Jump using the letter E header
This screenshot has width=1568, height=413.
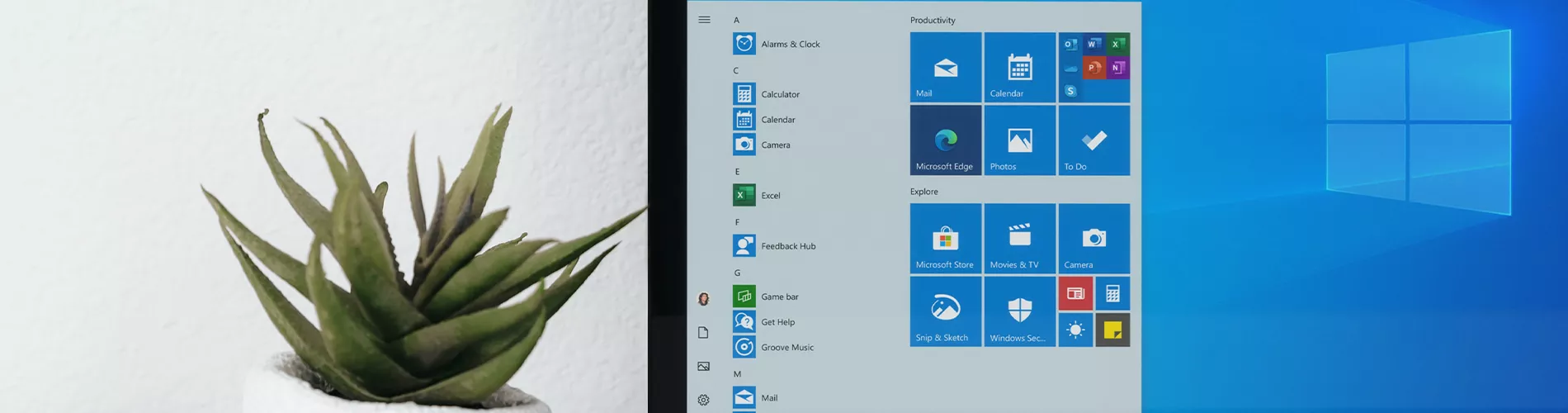click(737, 172)
